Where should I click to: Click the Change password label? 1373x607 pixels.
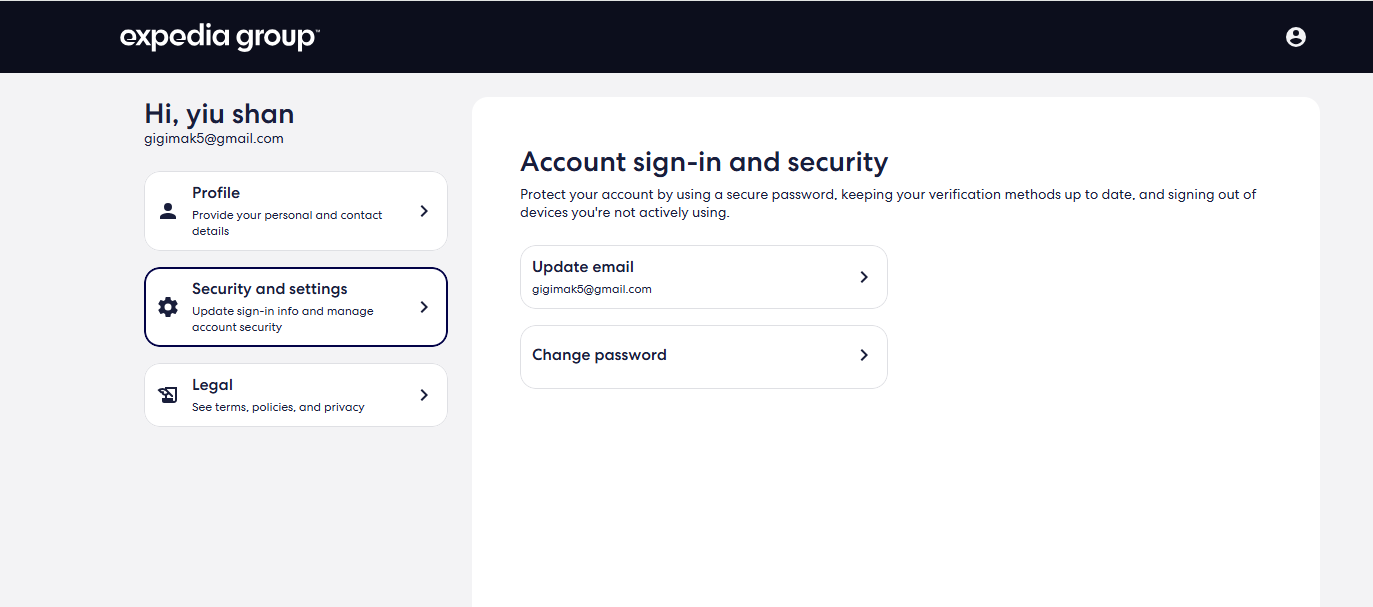599,355
